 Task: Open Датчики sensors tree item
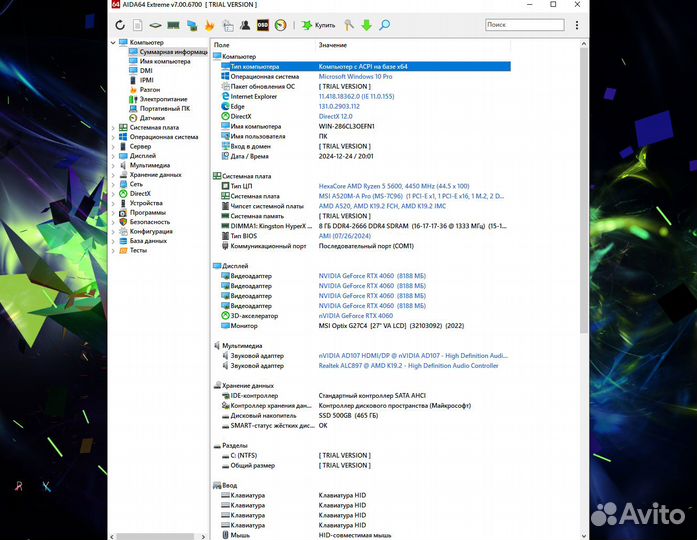click(x=147, y=118)
